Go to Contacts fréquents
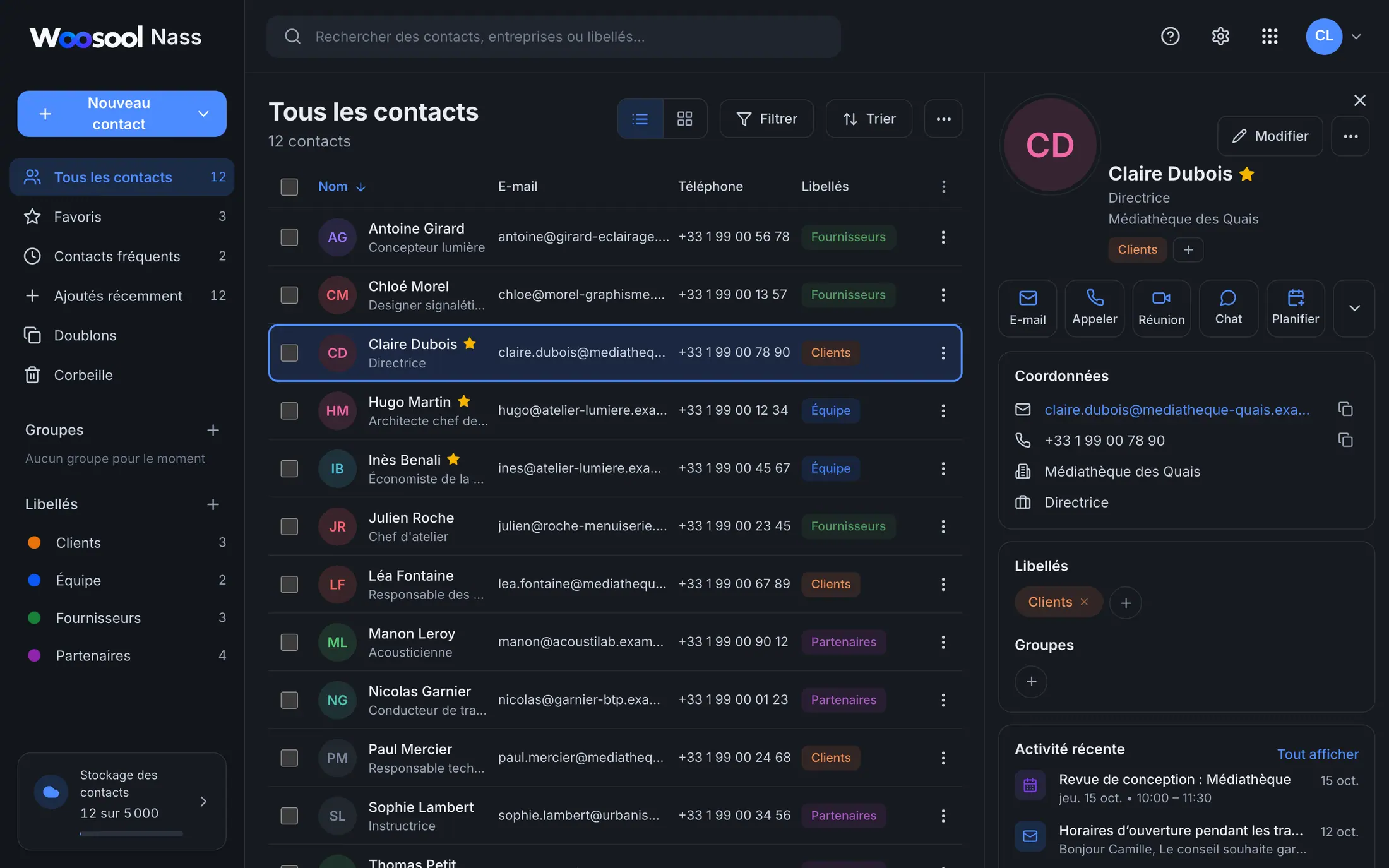 tap(122, 256)
